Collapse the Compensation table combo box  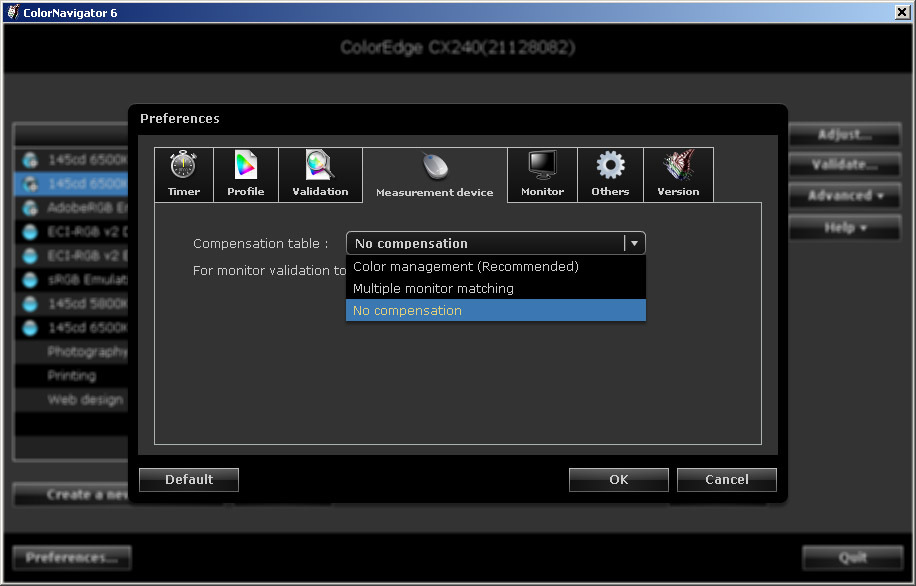pos(634,243)
